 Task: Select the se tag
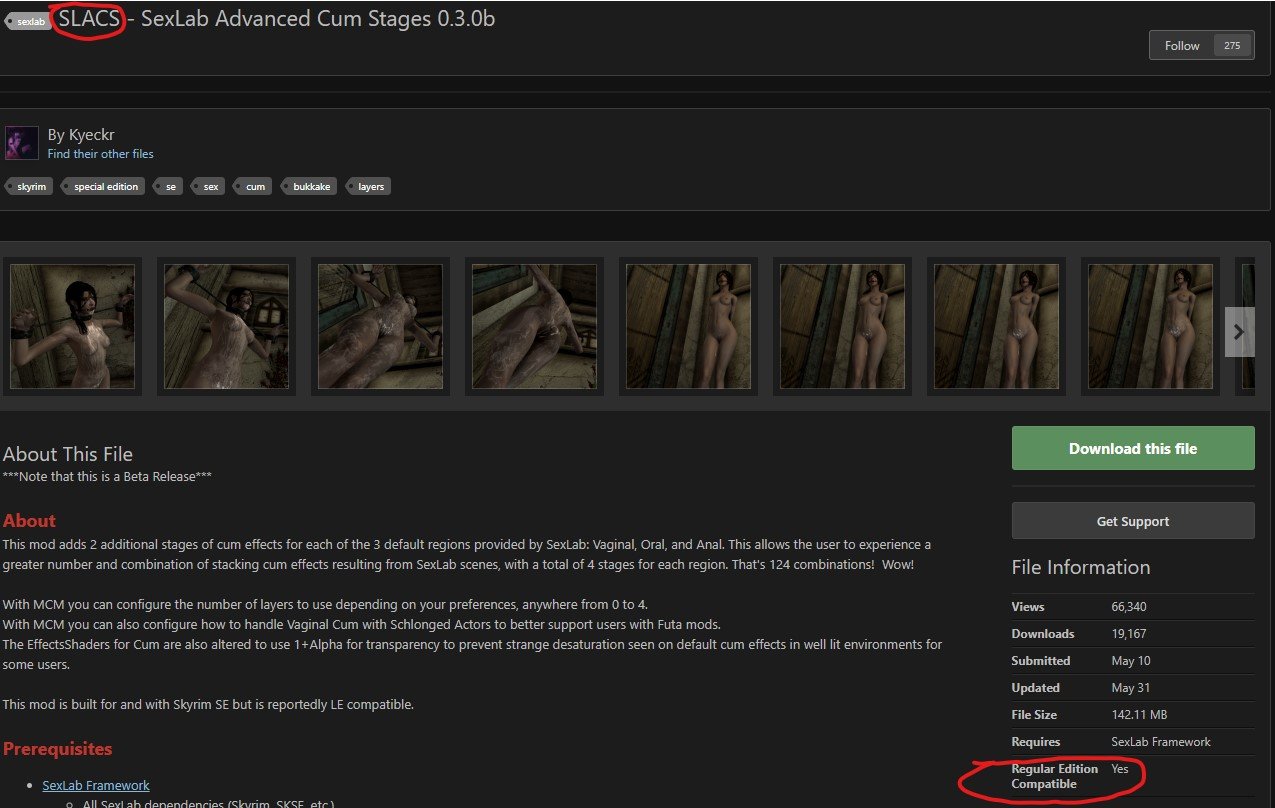170,187
